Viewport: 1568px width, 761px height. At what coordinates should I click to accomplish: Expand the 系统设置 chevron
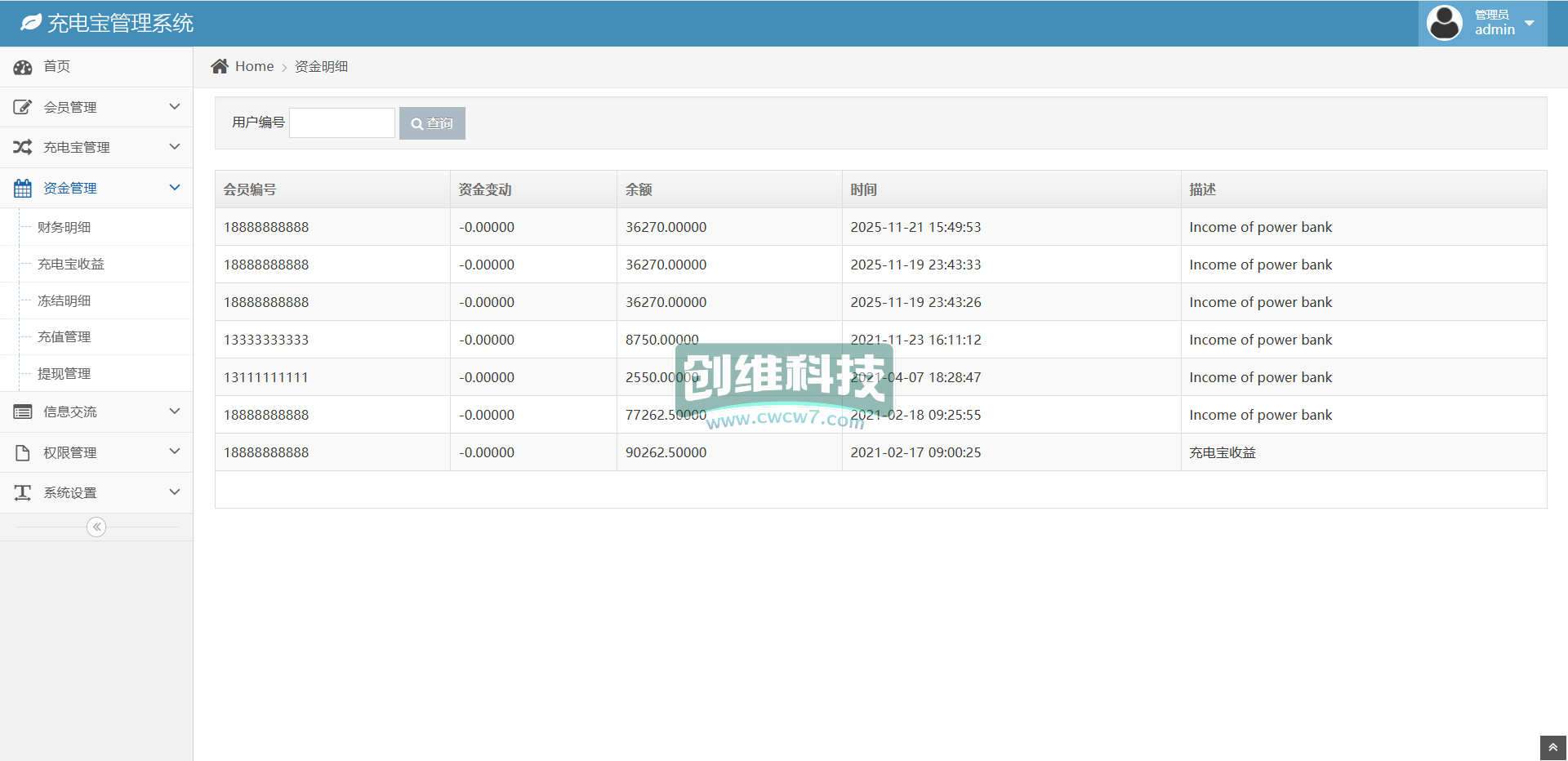(x=174, y=492)
